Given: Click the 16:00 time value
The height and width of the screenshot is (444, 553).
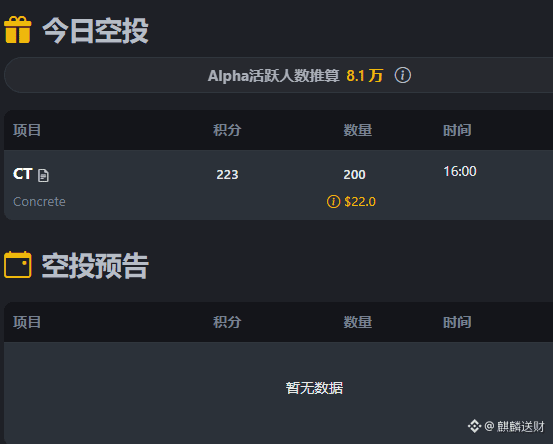Looking at the screenshot, I should [x=460, y=171].
